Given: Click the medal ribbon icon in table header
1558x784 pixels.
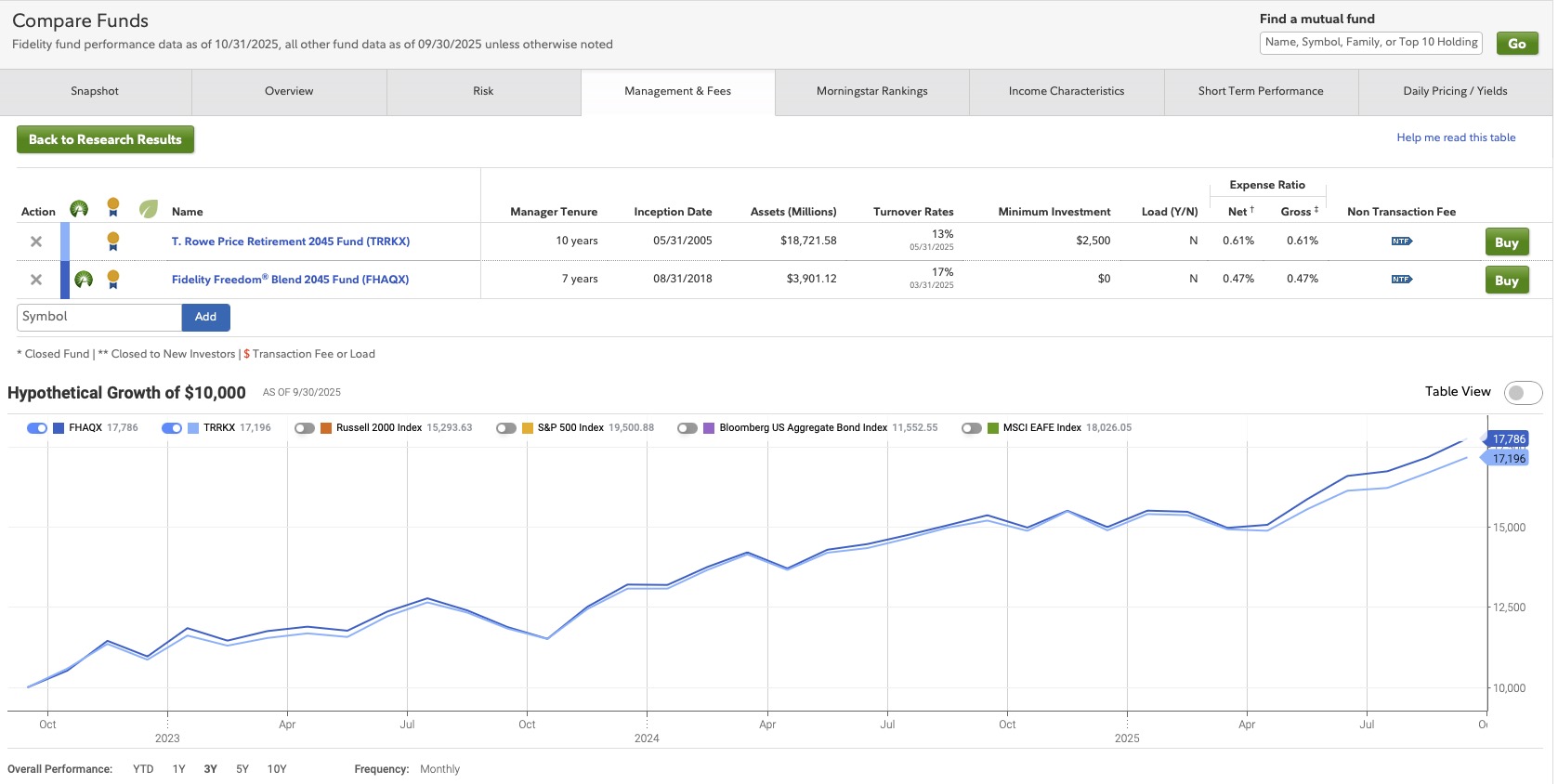Looking at the screenshot, I should point(113,207).
